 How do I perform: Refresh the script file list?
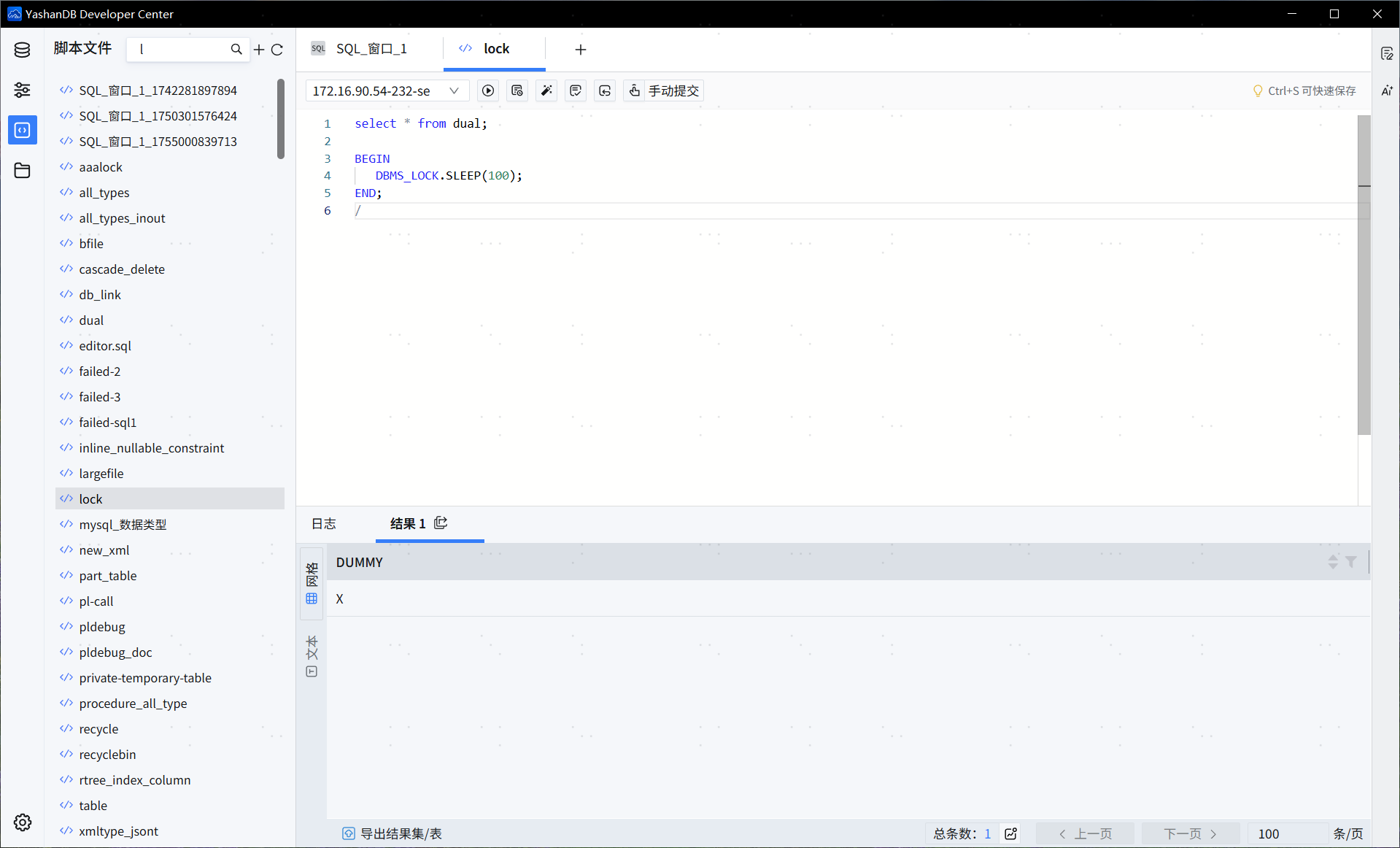tap(277, 50)
